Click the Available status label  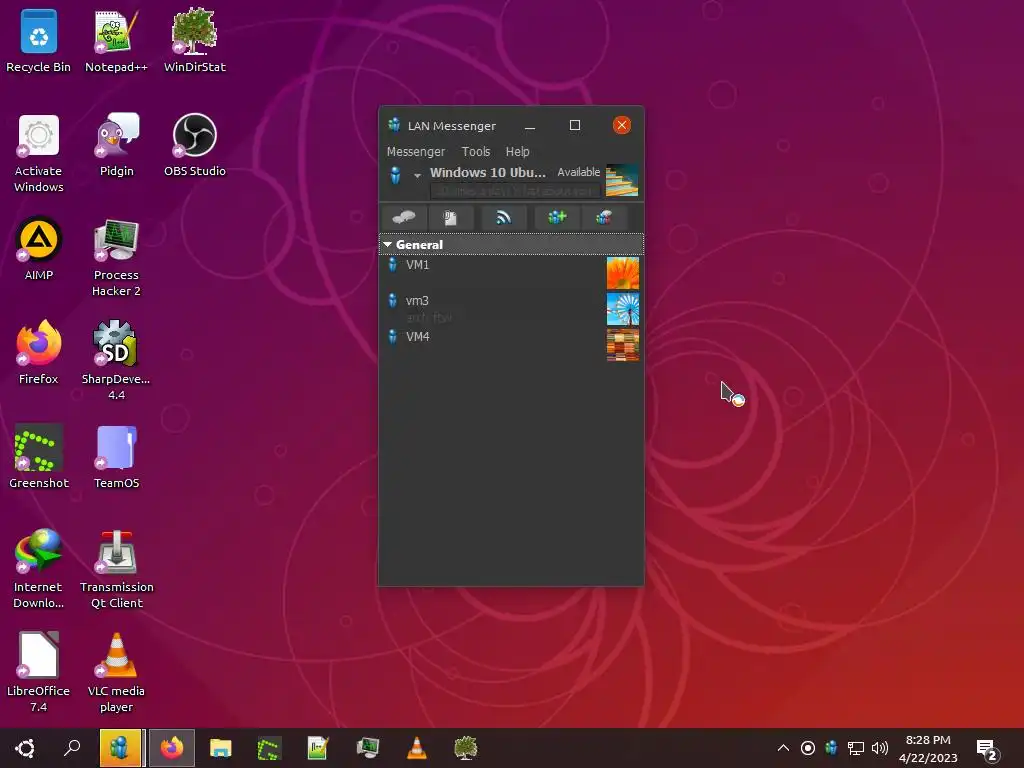579,172
